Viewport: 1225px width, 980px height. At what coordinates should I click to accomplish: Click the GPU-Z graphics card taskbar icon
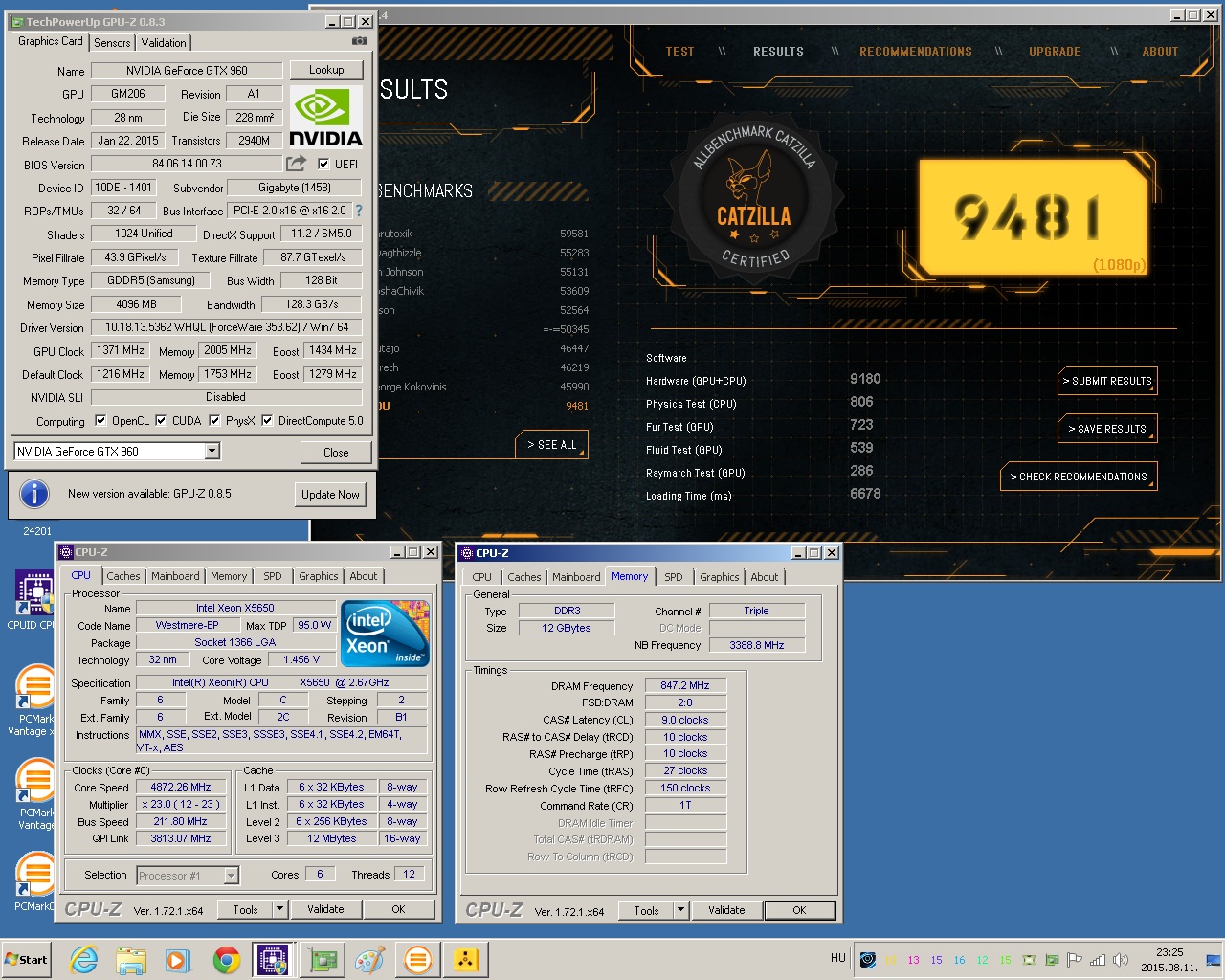pyautogui.click(x=323, y=959)
